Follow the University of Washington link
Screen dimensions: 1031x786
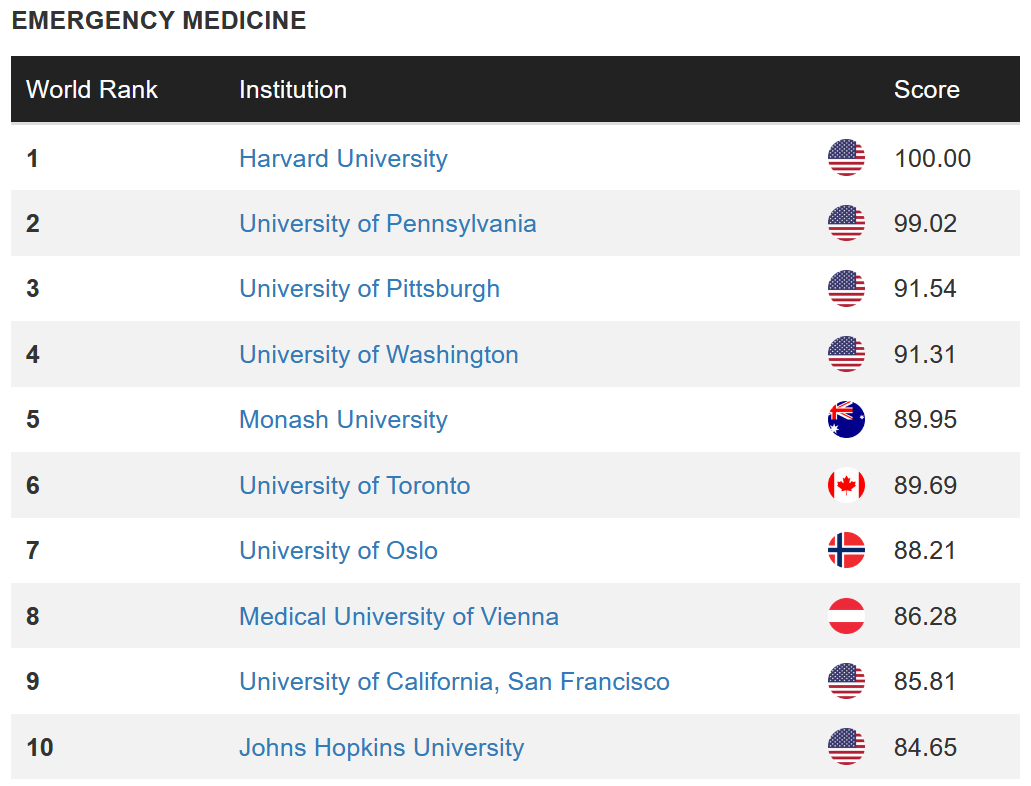point(378,354)
